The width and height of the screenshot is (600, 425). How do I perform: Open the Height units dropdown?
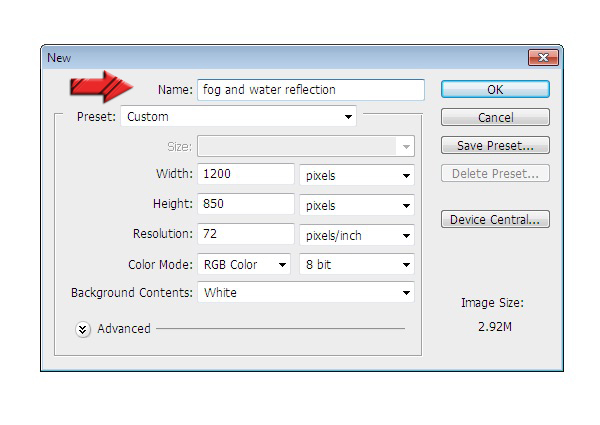[357, 205]
